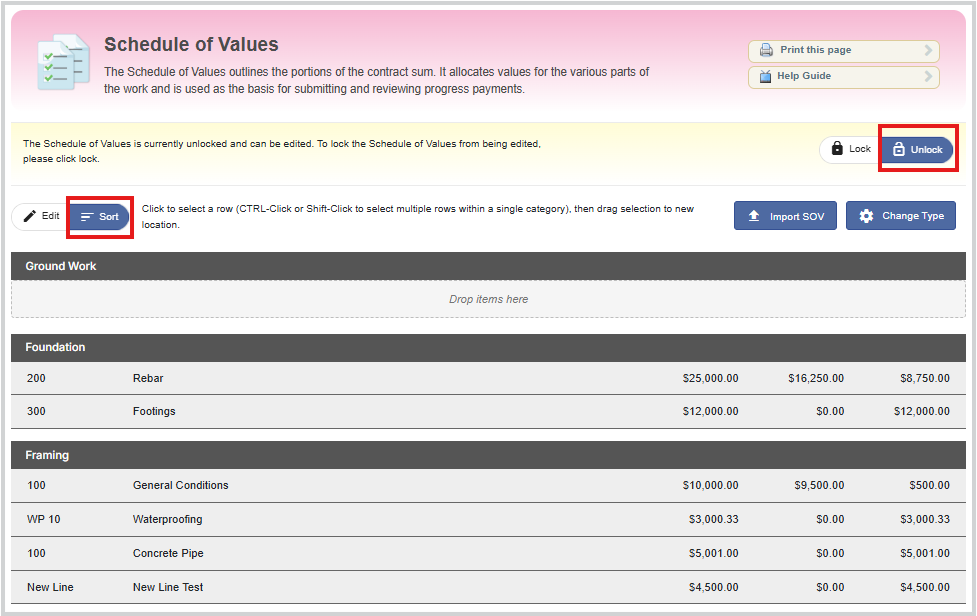
Task: Click the closed padlock icon on Lock
Action: tap(837, 148)
